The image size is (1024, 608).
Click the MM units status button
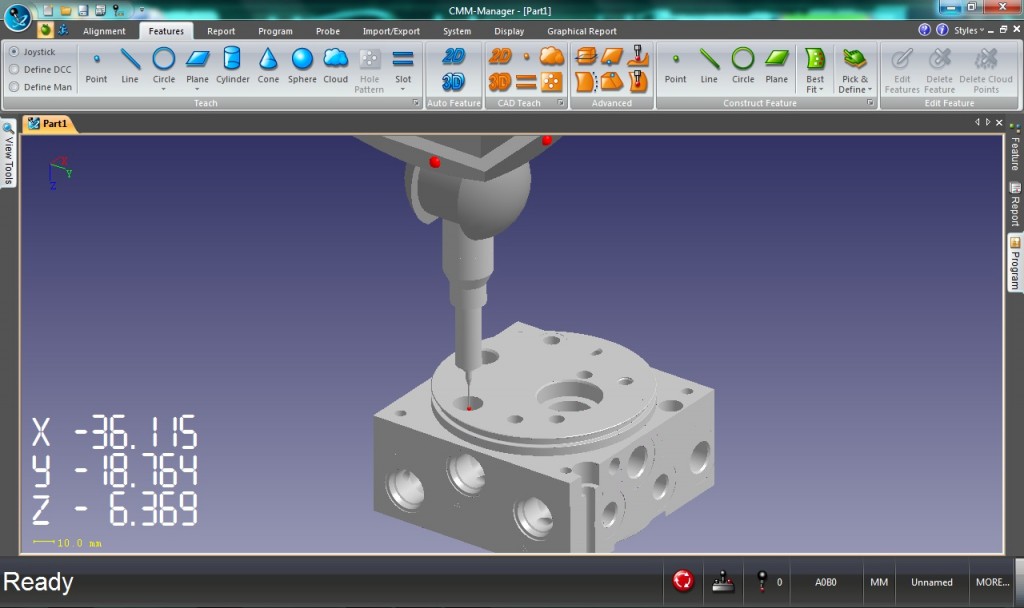pos(878,582)
